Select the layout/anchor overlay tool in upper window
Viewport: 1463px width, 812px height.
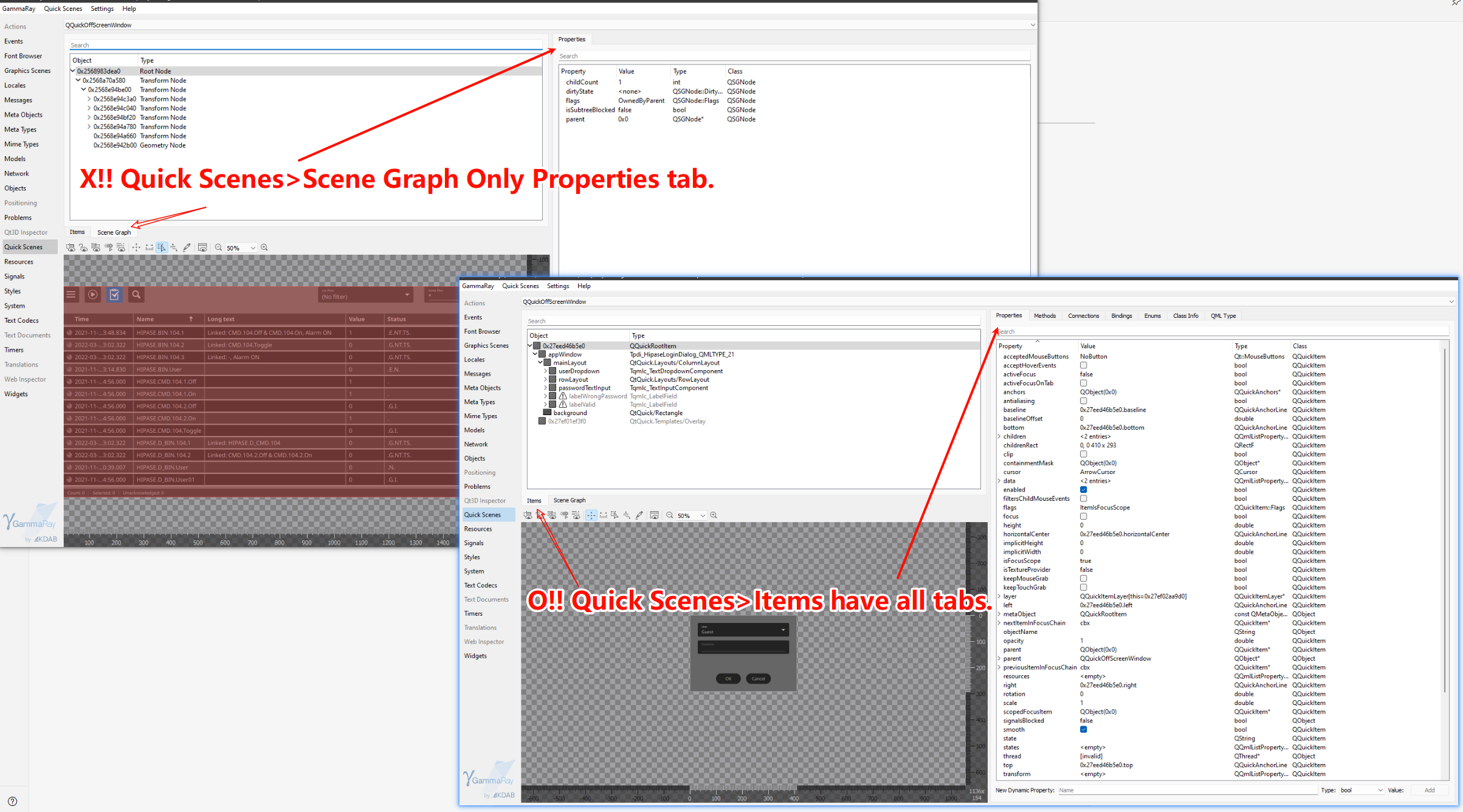click(174, 247)
